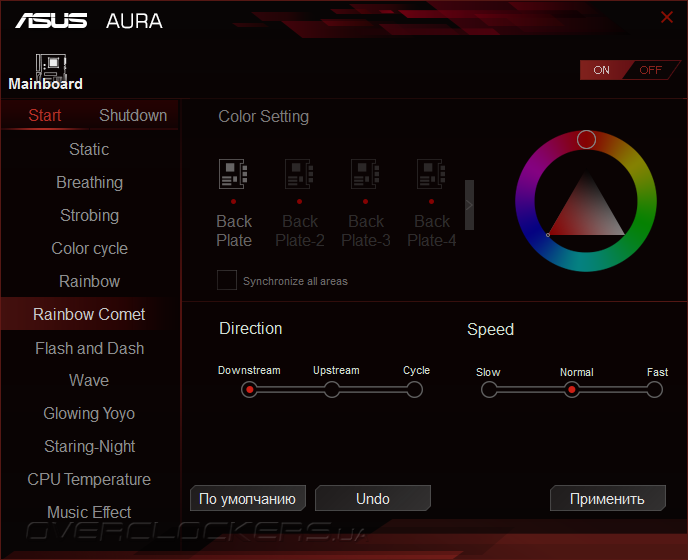Choose the CPU Temperature effect
The image size is (688, 560).
89,479
